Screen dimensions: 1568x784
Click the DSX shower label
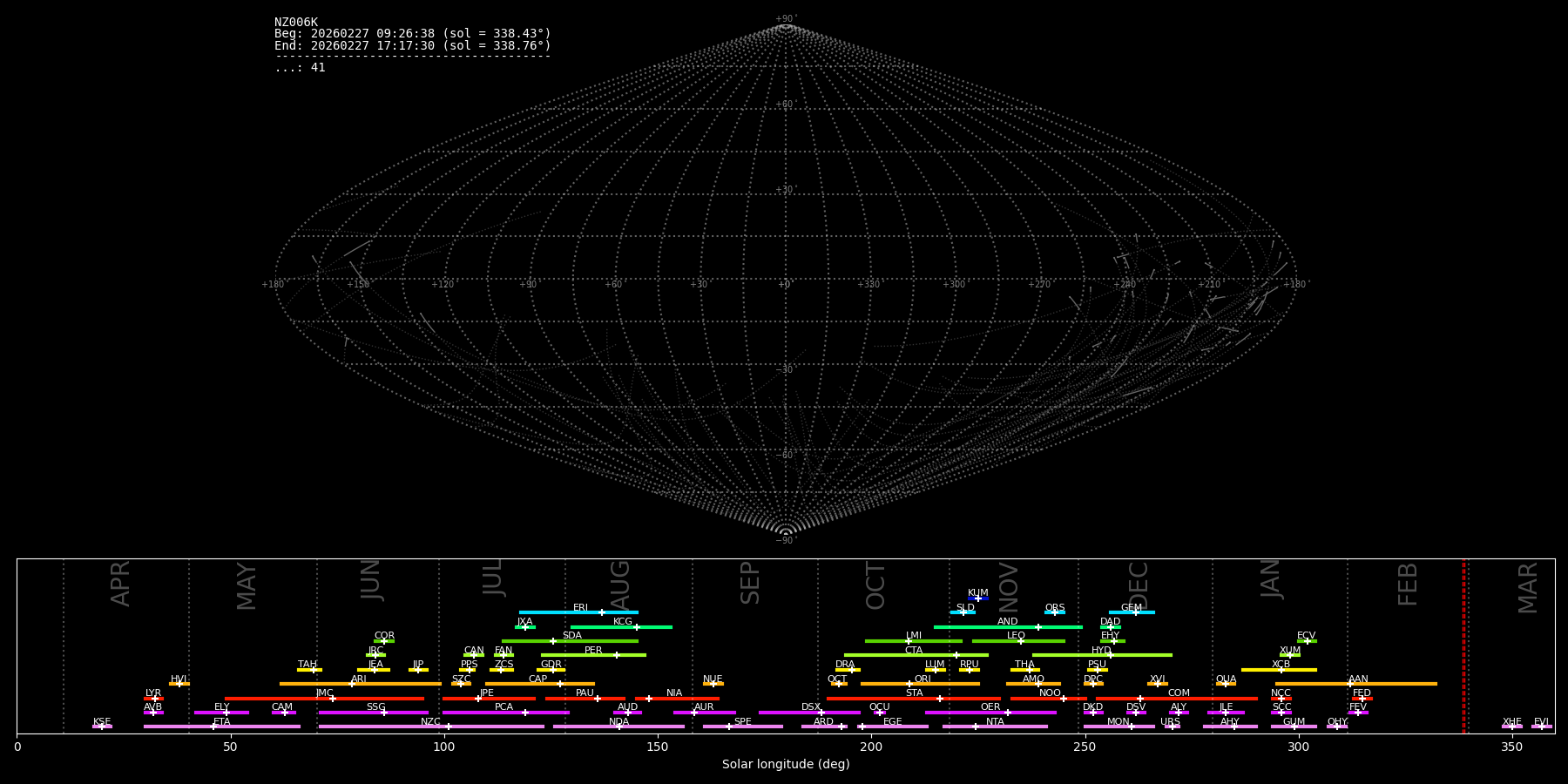tap(811, 707)
